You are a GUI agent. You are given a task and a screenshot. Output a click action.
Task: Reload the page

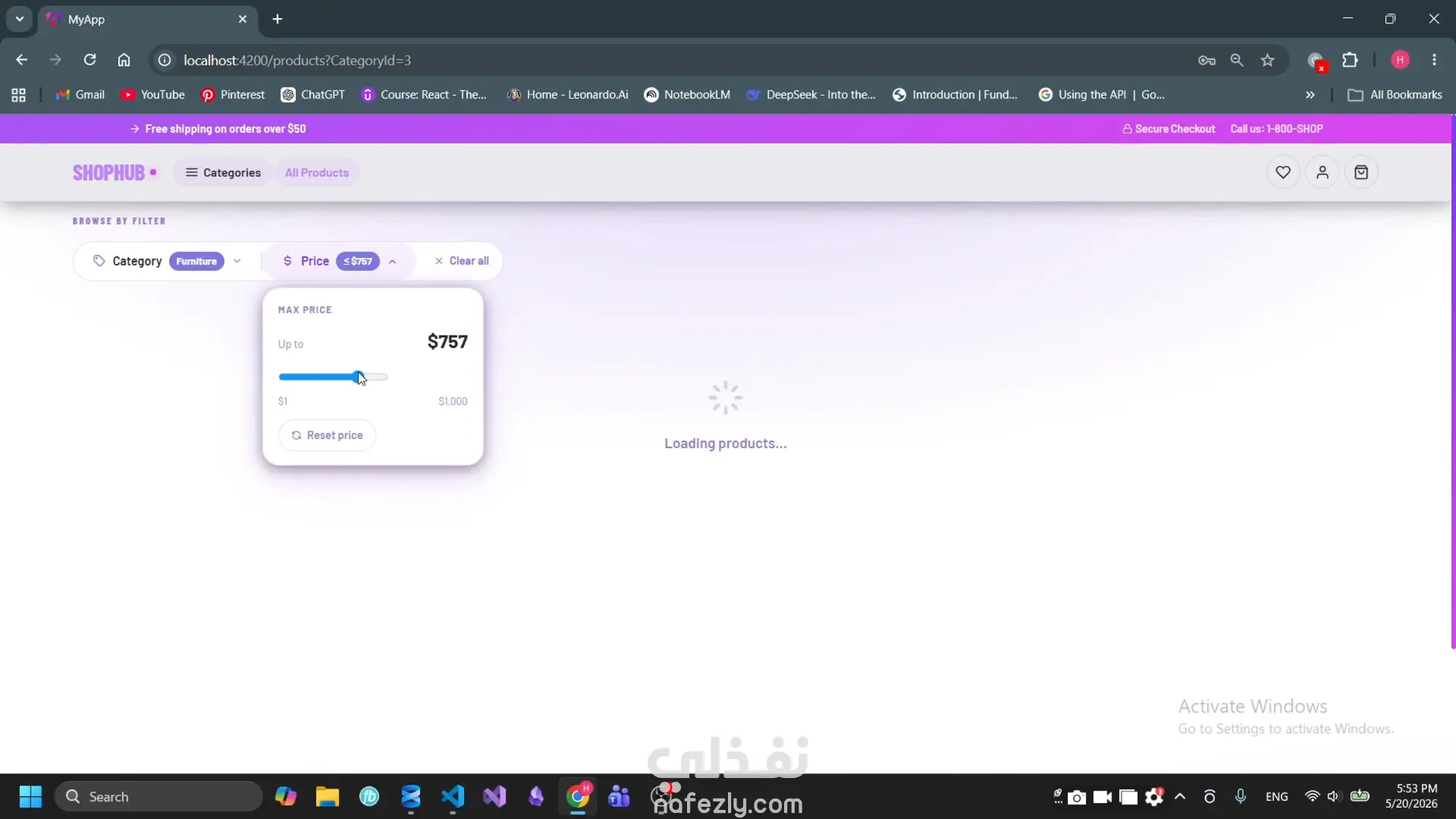pos(89,60)
